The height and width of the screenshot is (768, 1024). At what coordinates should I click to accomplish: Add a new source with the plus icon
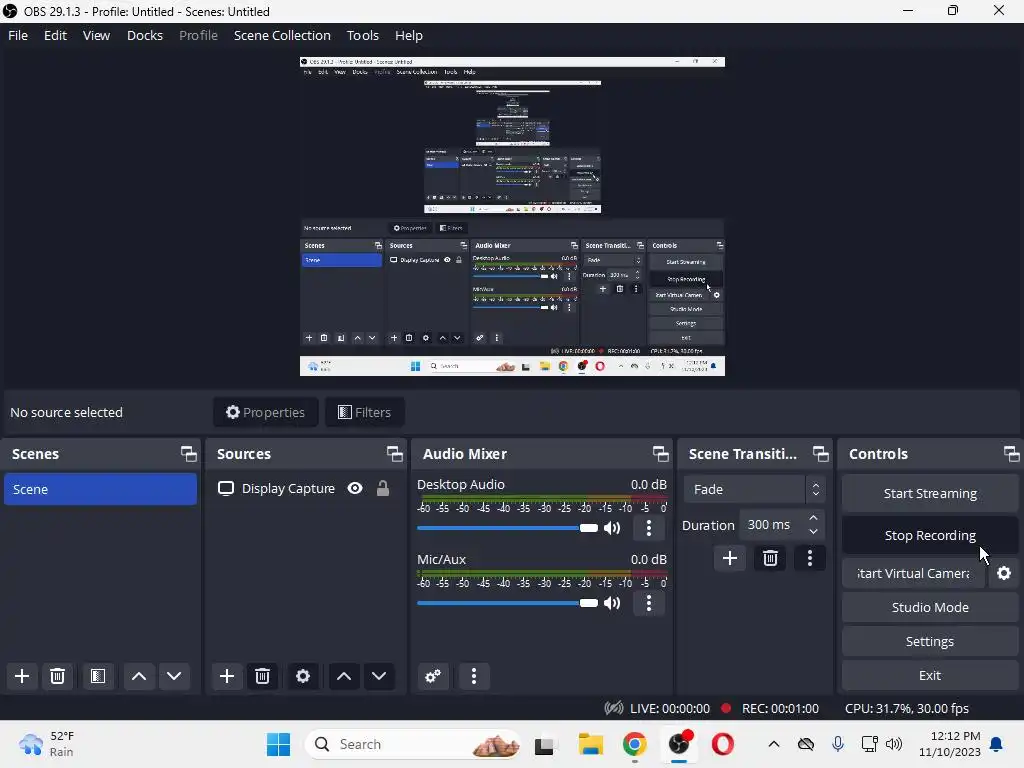pos(227,676)
